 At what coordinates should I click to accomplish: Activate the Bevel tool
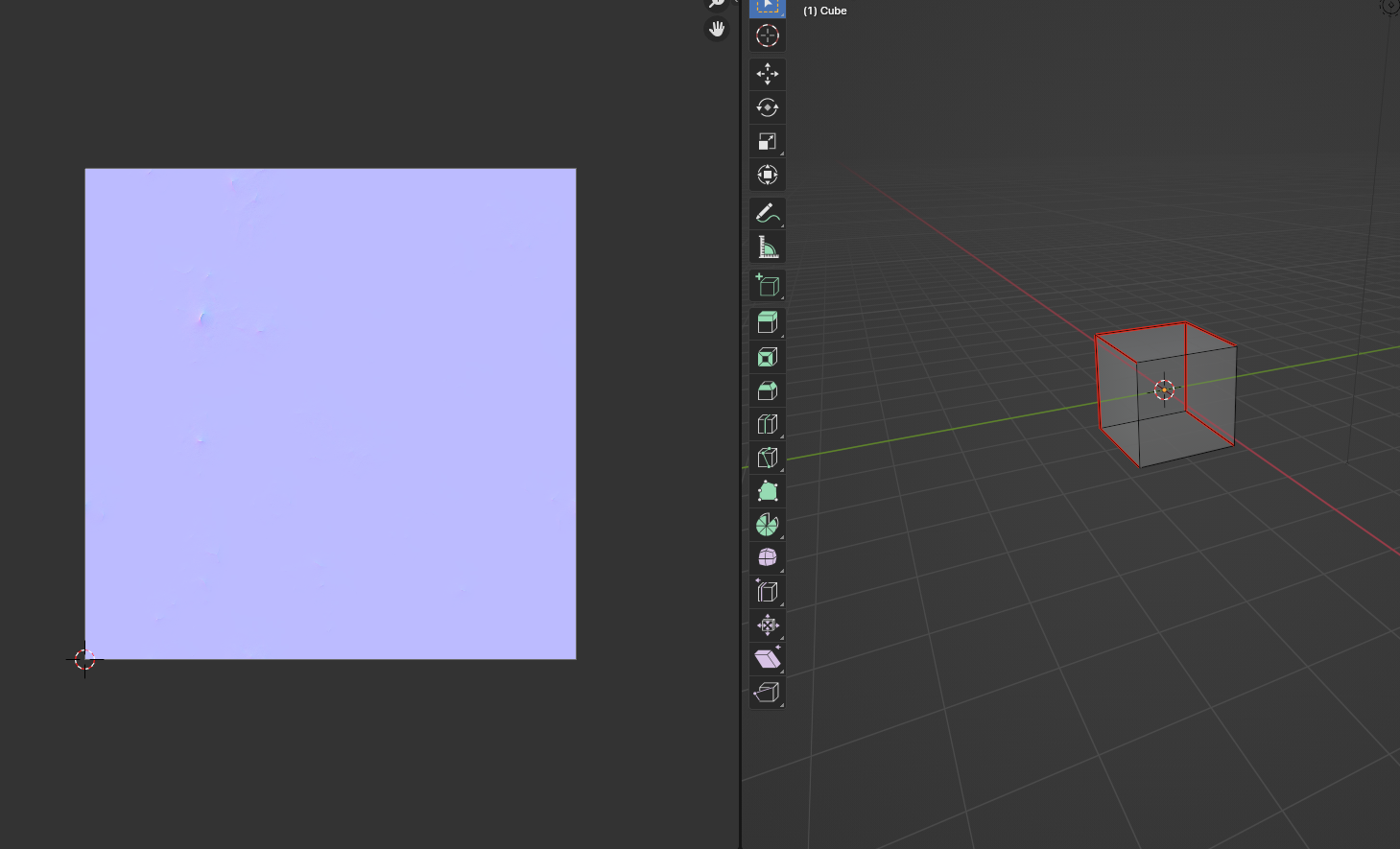click(x=767, y=390)
